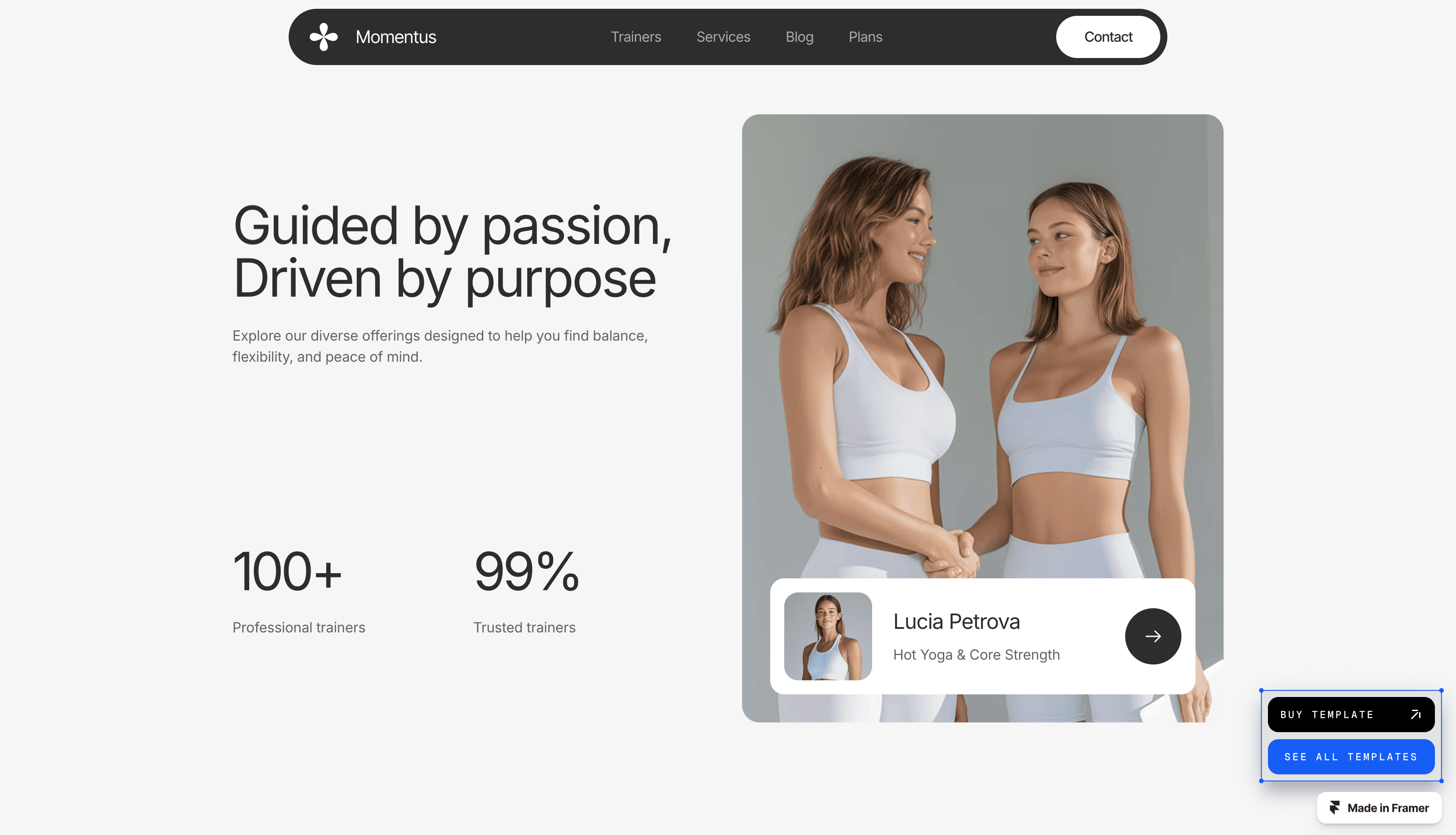
Task: Click the Hot Yoga & Core Strength label
Action: (x=976, y=654)
